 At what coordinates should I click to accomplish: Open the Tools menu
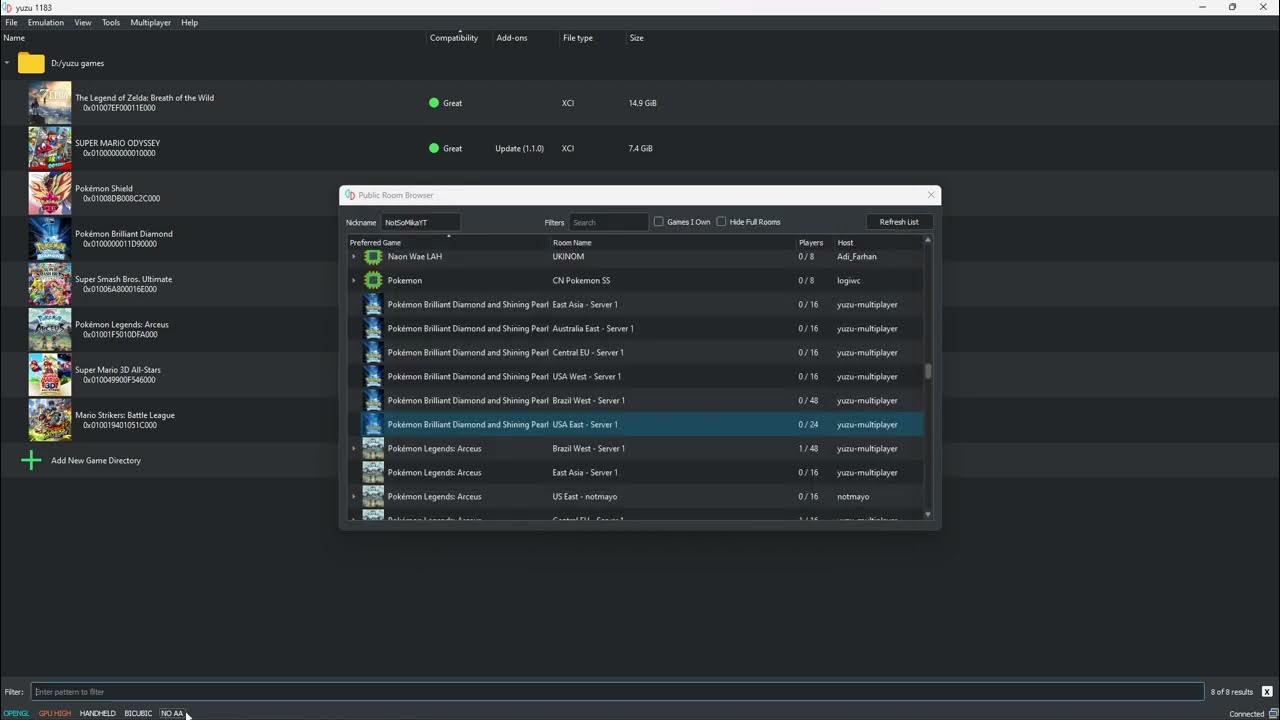111,22
